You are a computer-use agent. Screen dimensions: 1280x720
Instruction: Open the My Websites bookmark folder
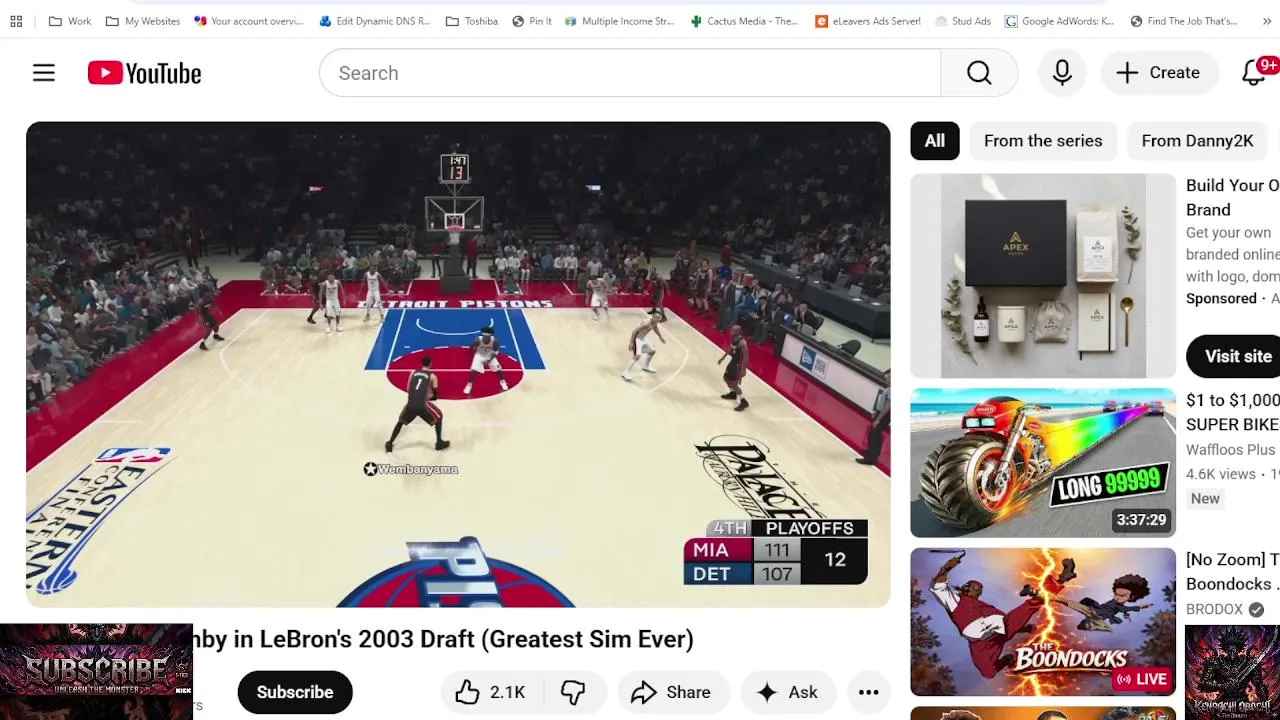(143, 21)
